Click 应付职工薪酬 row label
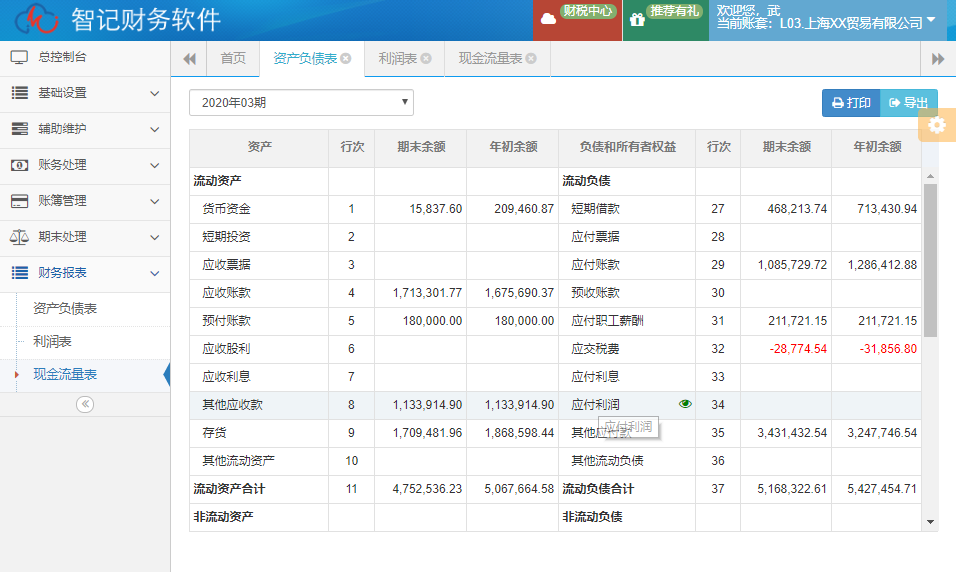The image size is (956, 572). pos(607,321)
